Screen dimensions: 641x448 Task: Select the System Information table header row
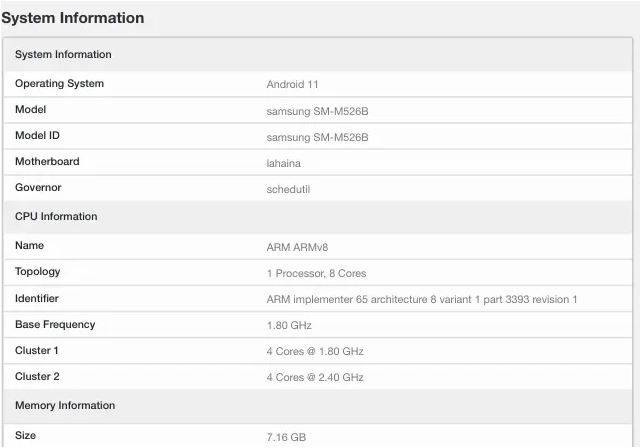63,54
